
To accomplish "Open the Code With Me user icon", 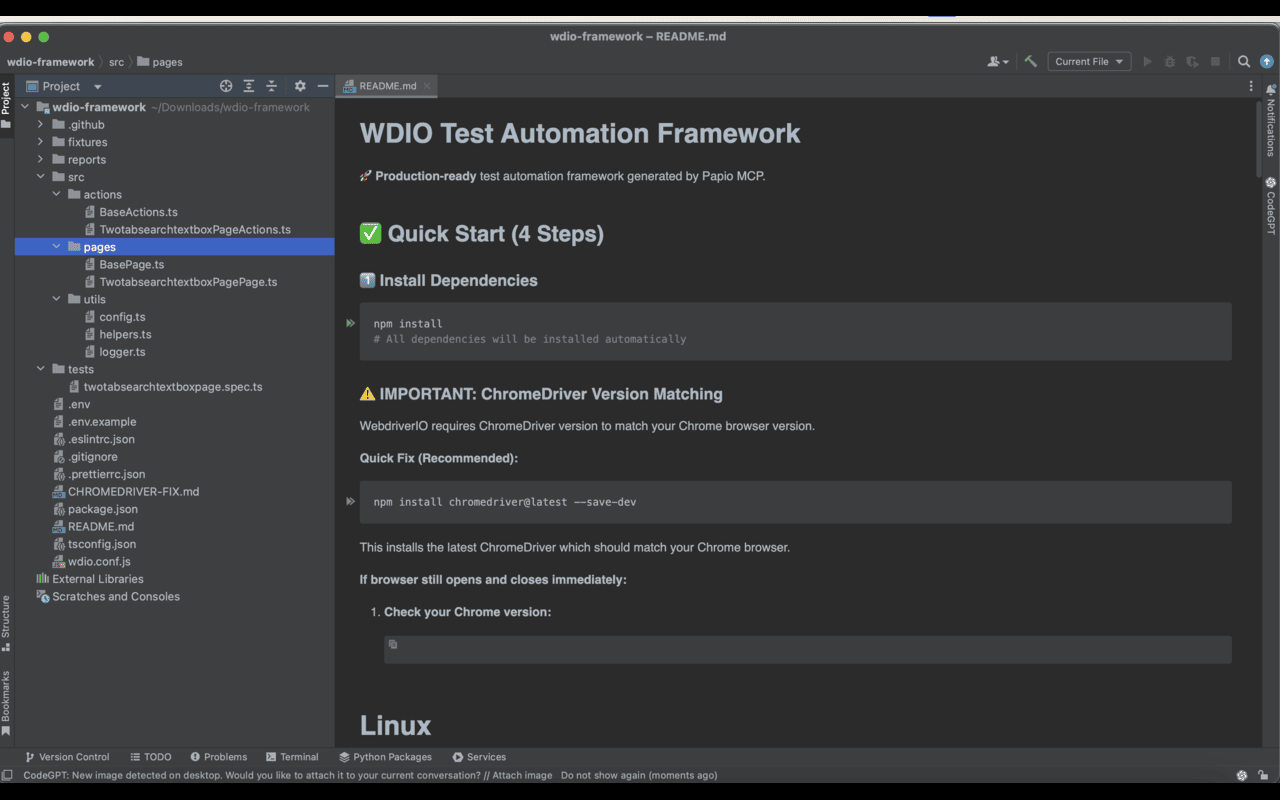I will (x=997, y=61).
